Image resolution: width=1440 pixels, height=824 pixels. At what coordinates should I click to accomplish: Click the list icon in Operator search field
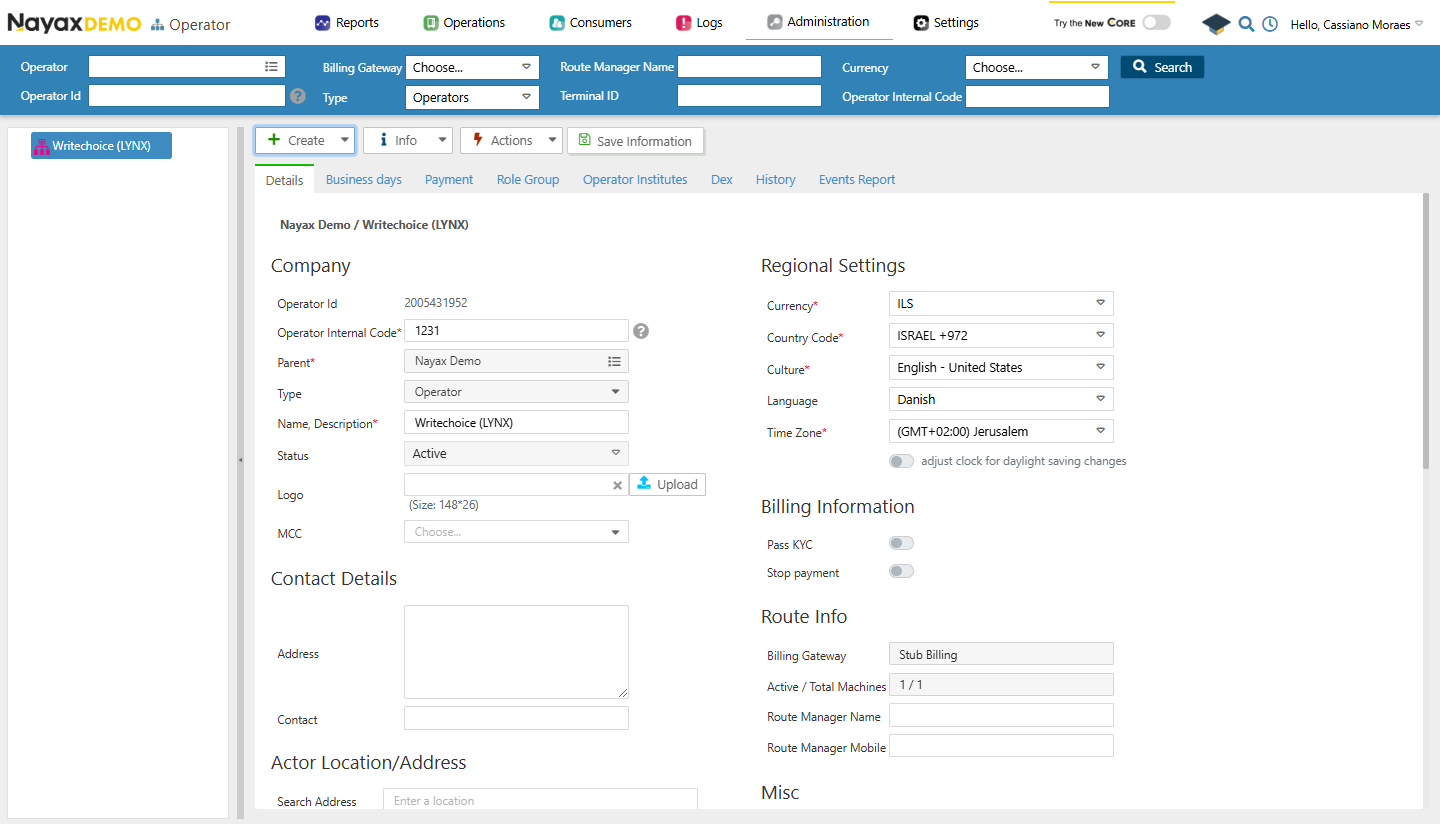[271, 66]
